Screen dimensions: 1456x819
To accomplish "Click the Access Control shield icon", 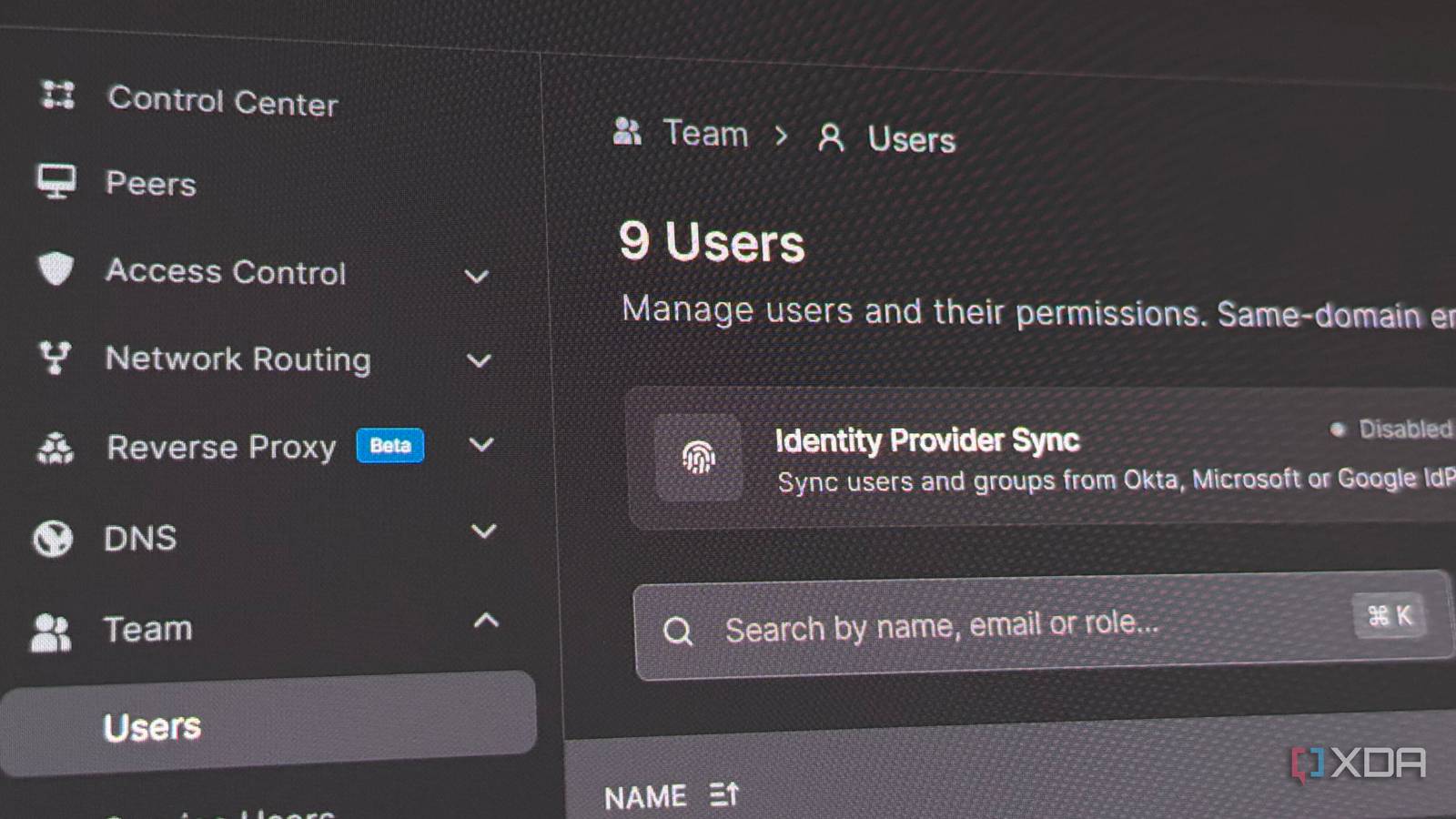I will pos(56,268).
